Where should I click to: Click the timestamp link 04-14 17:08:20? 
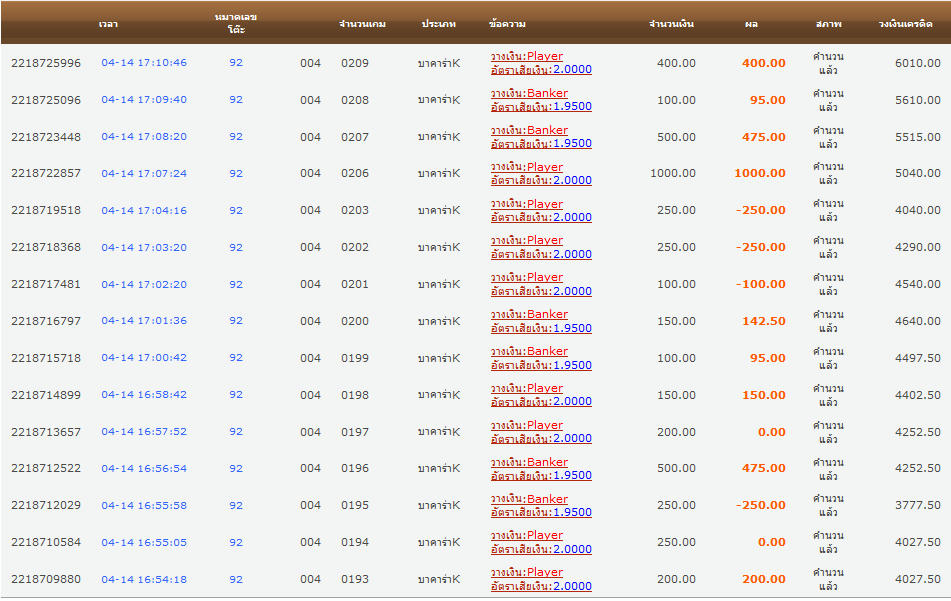(x=143, y=137)
